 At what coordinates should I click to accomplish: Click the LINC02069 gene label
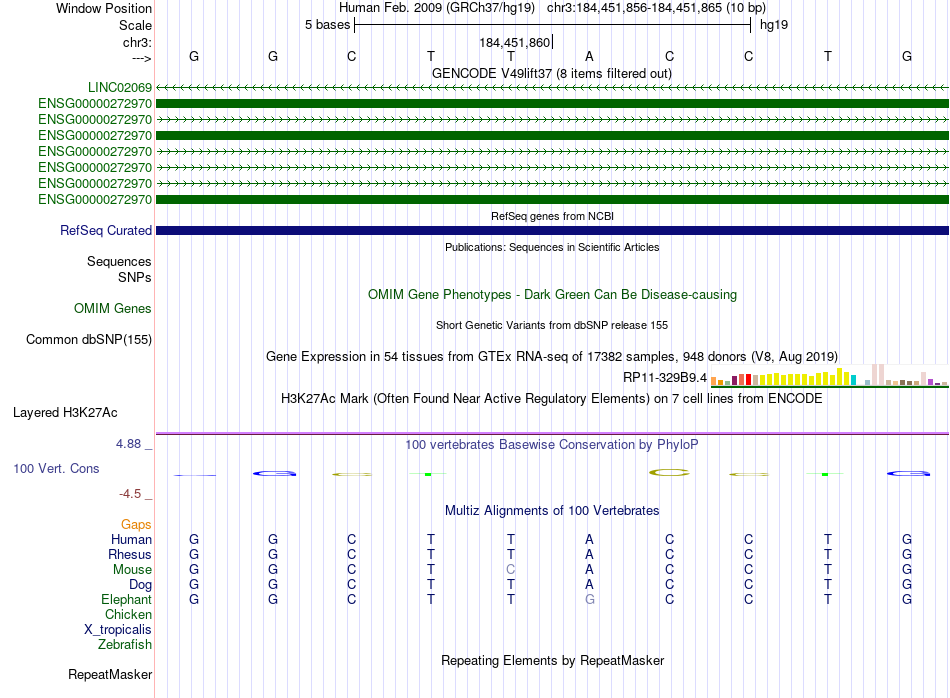click(119, 87)
